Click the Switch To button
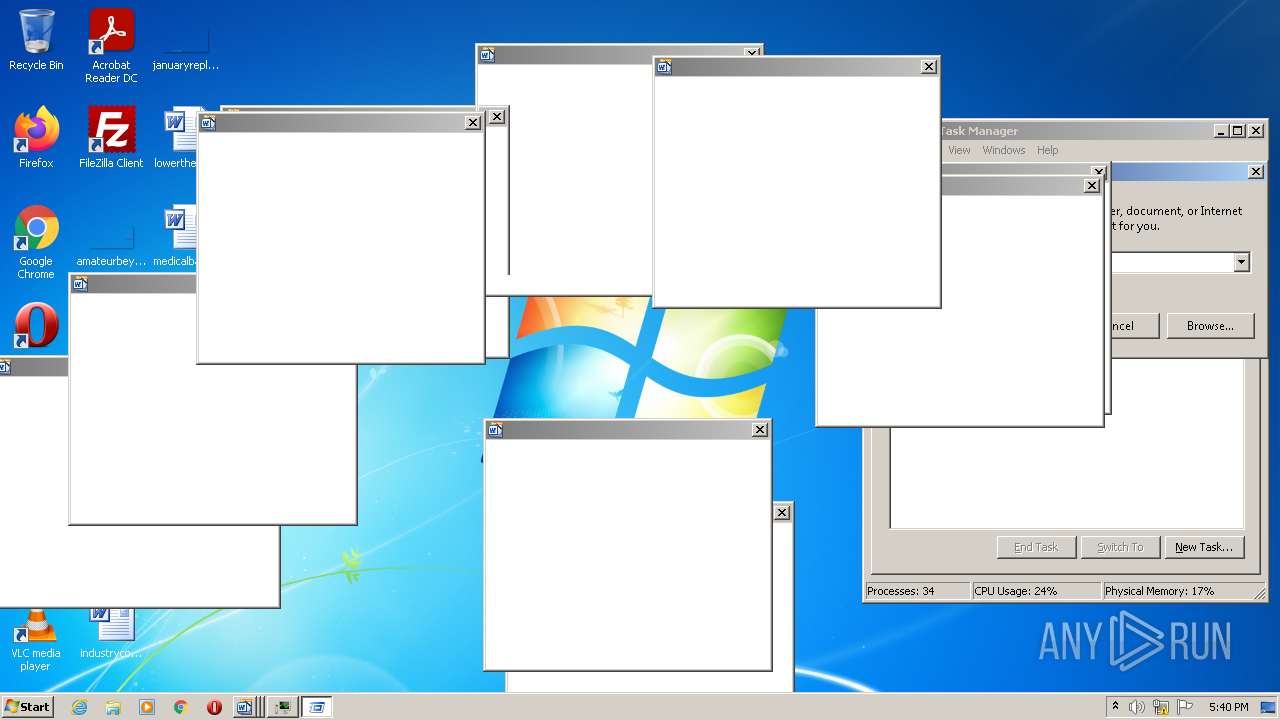 (x=1120, y=547)
